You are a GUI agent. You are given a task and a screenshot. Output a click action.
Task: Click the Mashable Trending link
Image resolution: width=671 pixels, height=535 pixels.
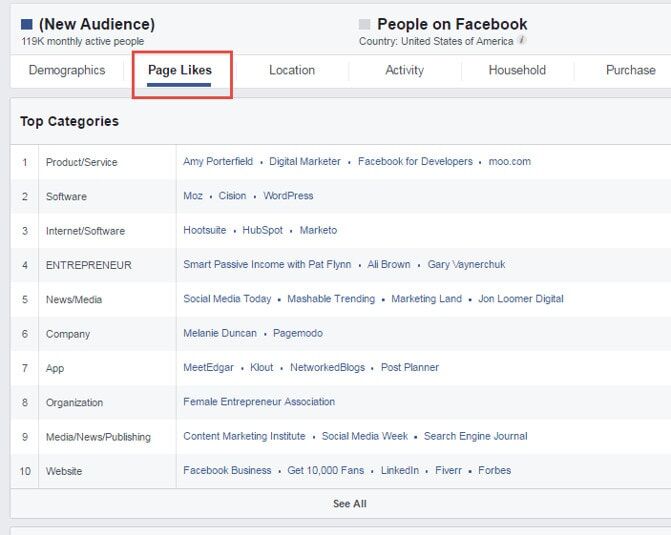tap(331, 299)
